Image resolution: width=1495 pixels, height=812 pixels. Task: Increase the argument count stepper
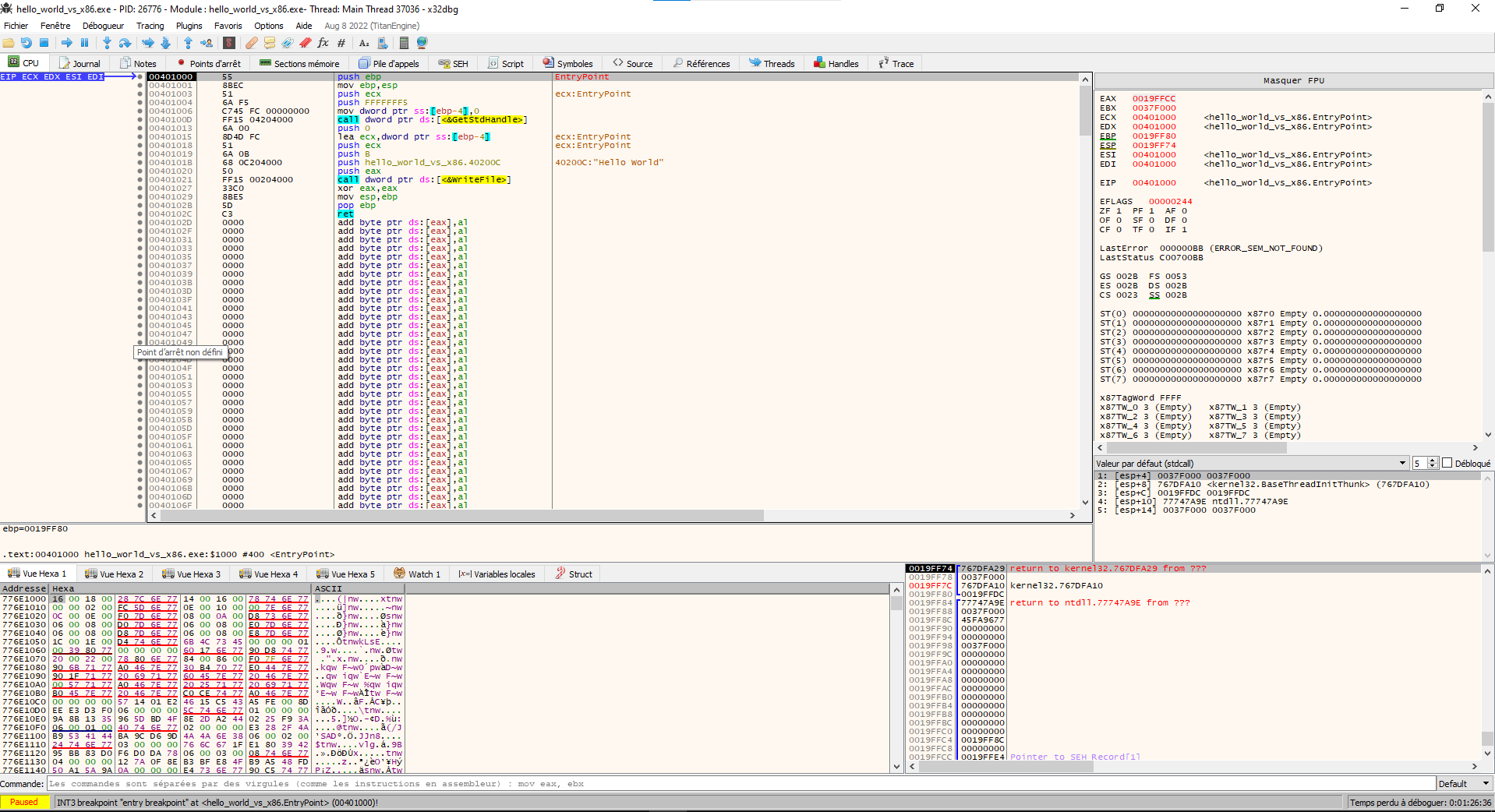(1432, 461)
